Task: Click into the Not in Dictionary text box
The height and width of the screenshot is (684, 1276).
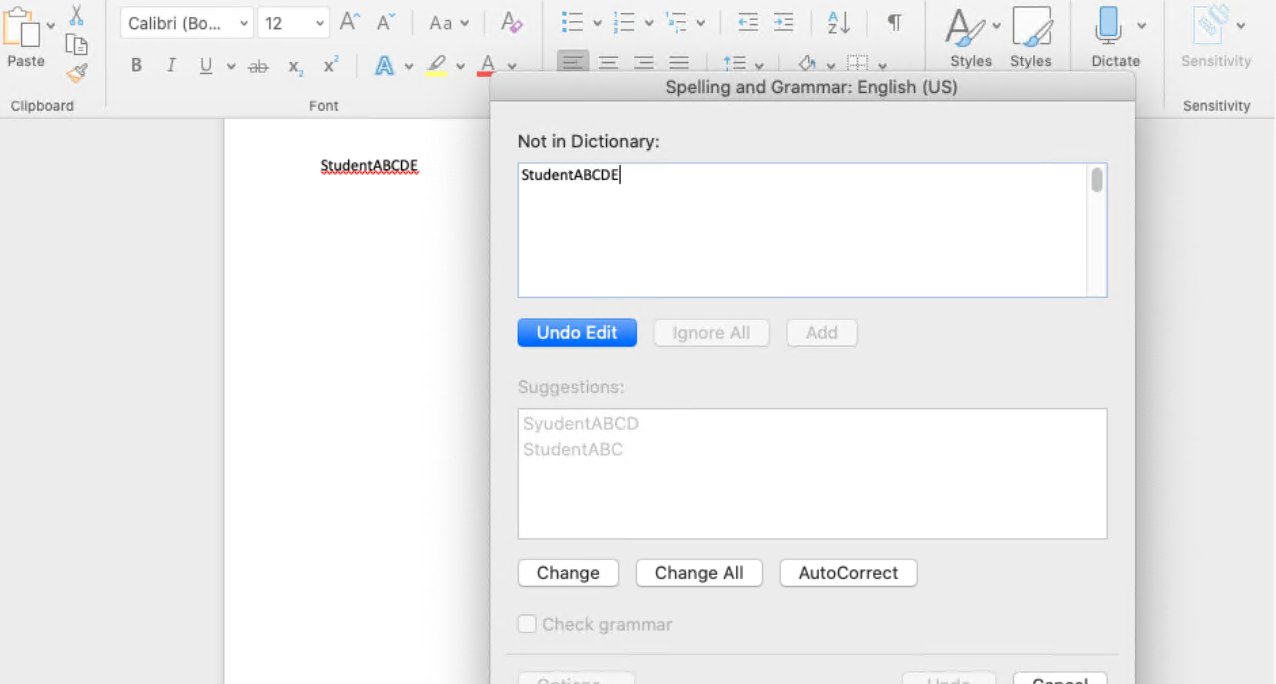Action: (x=802, y=230)
